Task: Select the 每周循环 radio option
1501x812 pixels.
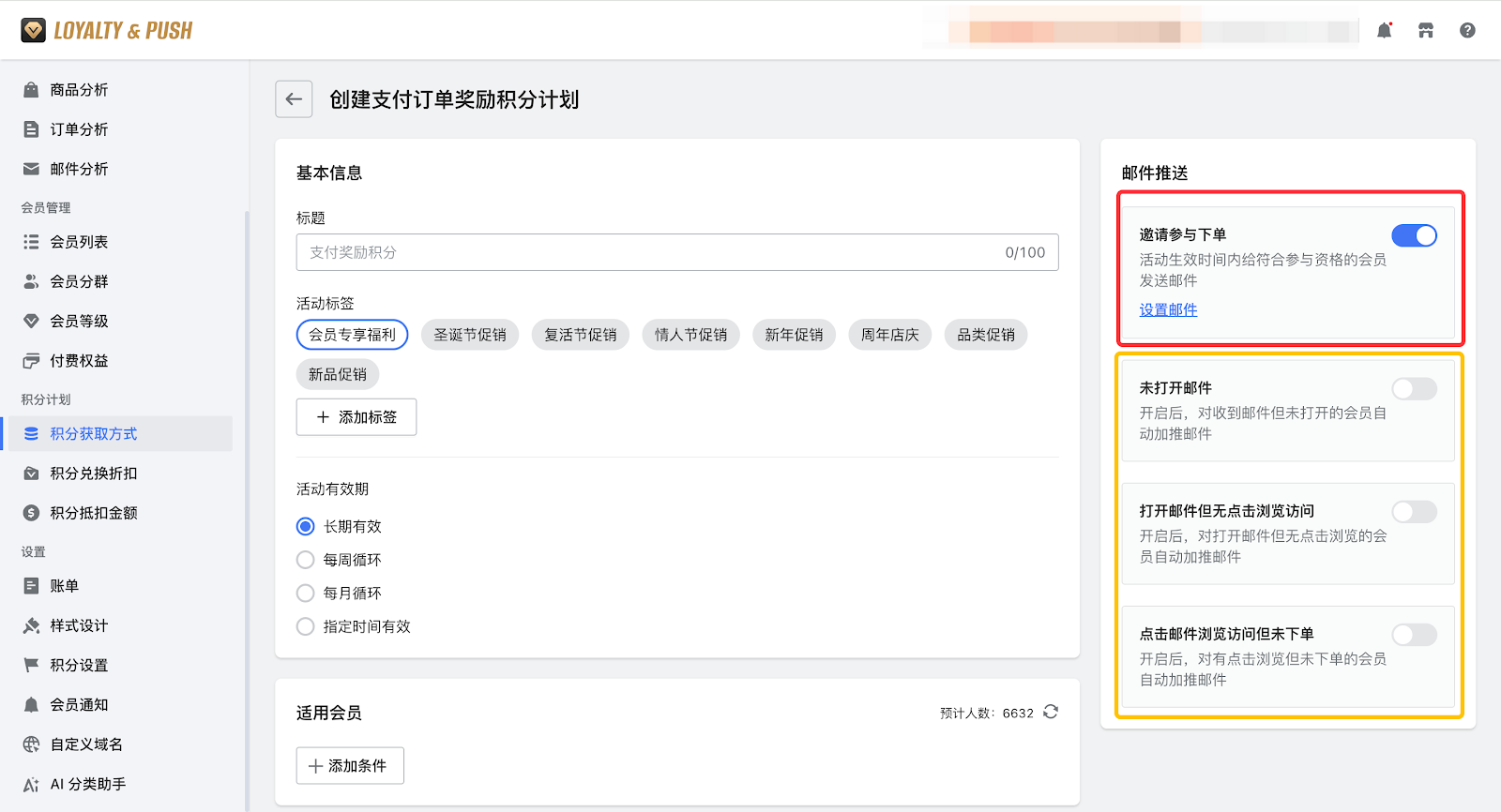Action: point(306,560)
